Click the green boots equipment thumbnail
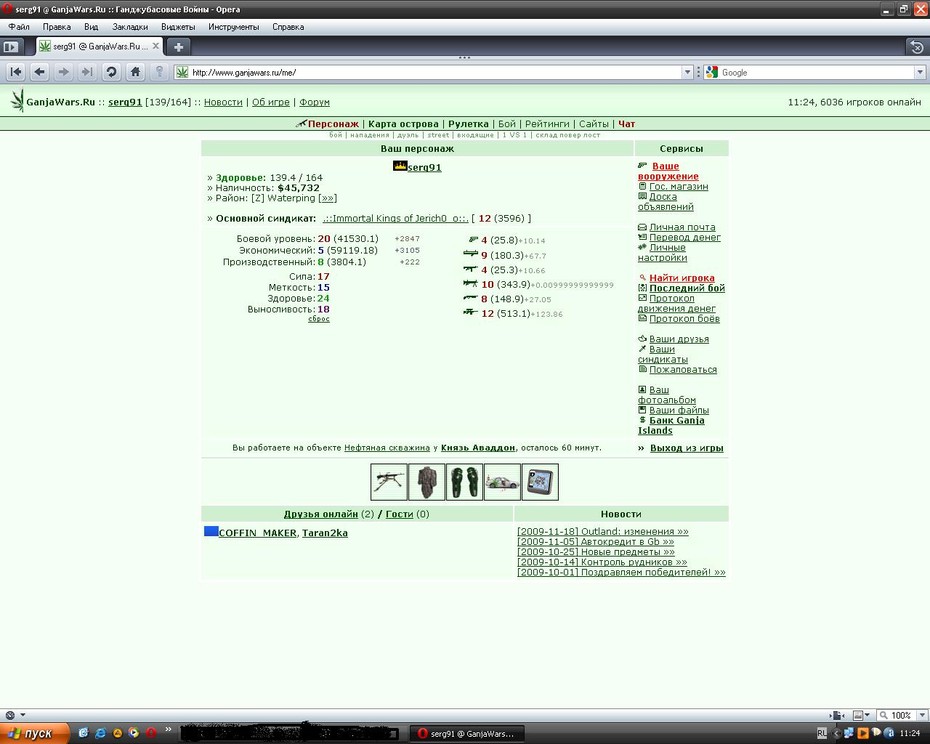This screenshot has width=930, height=744. click(464, 482)
